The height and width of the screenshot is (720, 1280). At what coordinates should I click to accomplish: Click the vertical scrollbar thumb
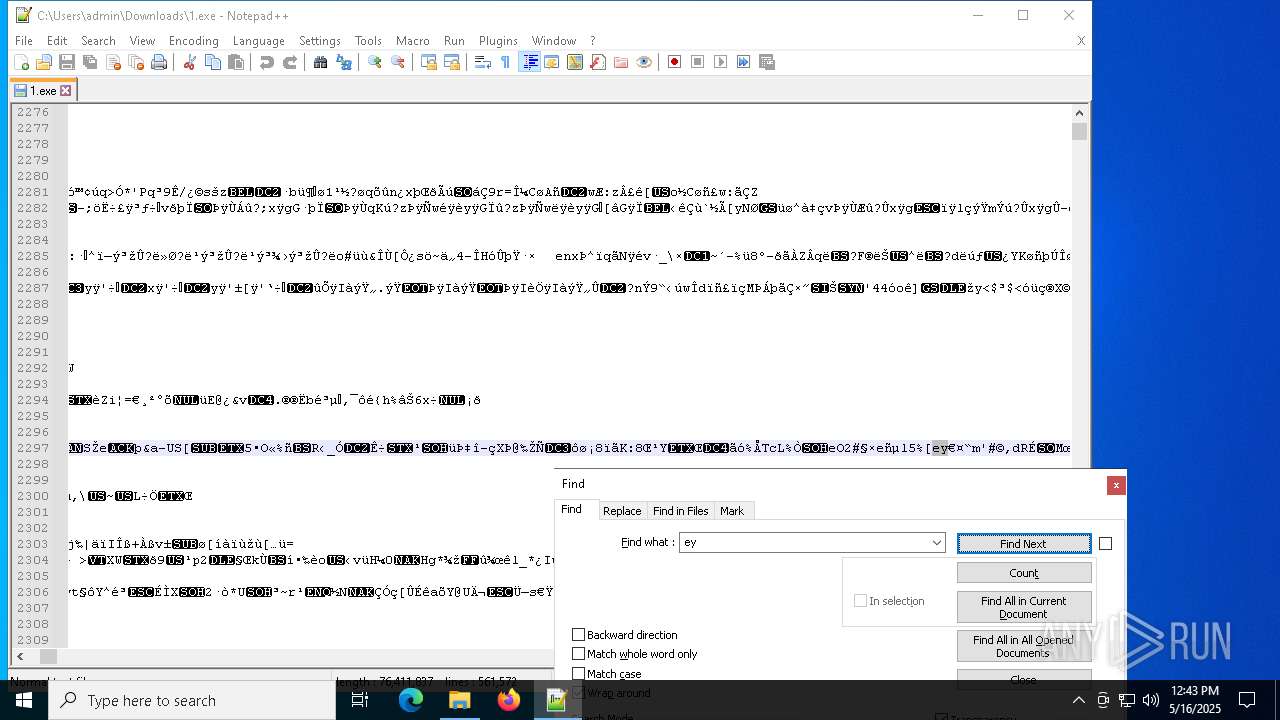(x=1079, y=132)
